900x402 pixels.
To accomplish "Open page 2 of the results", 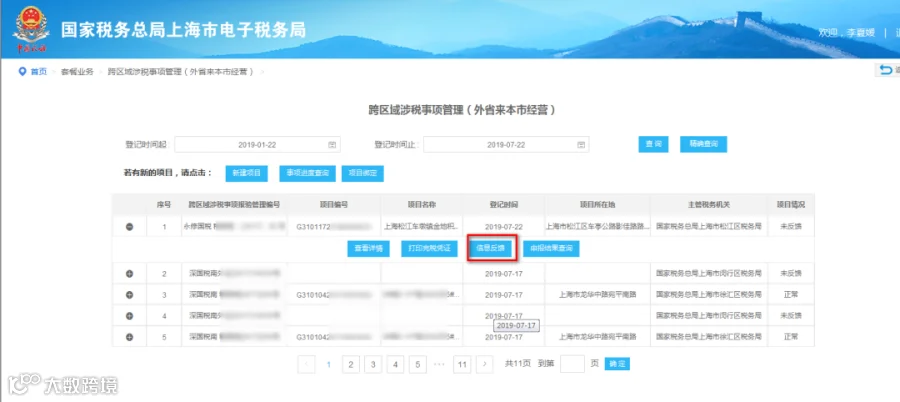I will coord(351,364).
